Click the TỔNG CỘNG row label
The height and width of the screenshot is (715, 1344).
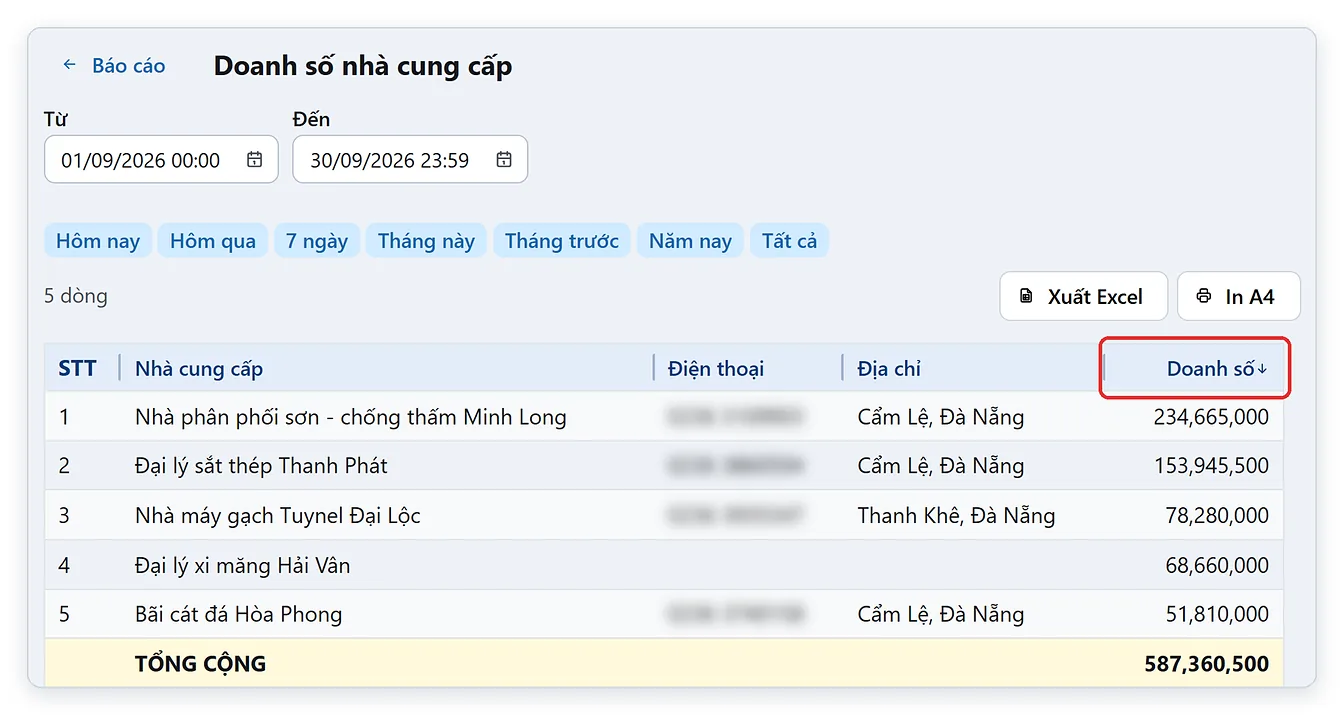(x=200, y=664)
